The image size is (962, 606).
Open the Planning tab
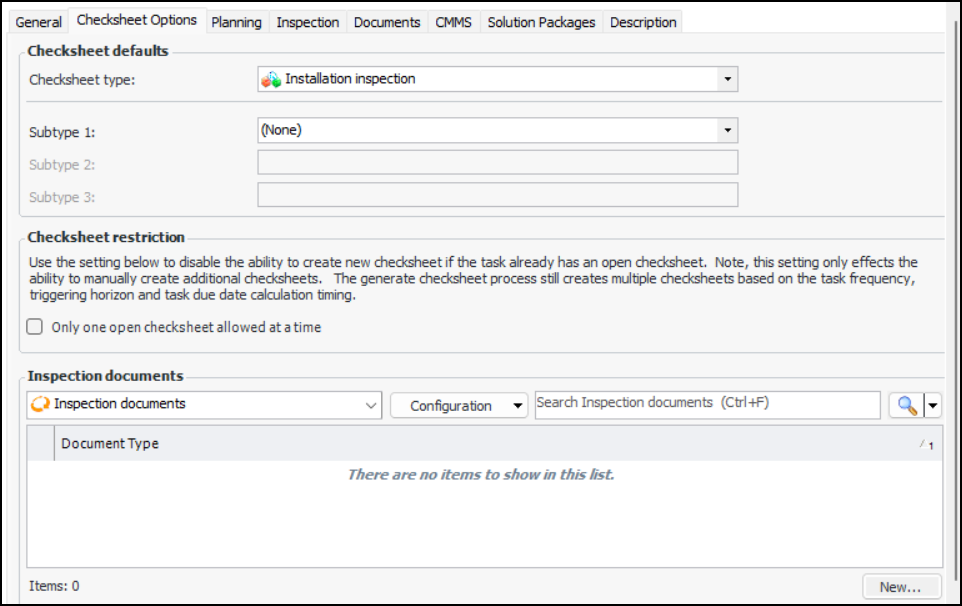(236, 22)
